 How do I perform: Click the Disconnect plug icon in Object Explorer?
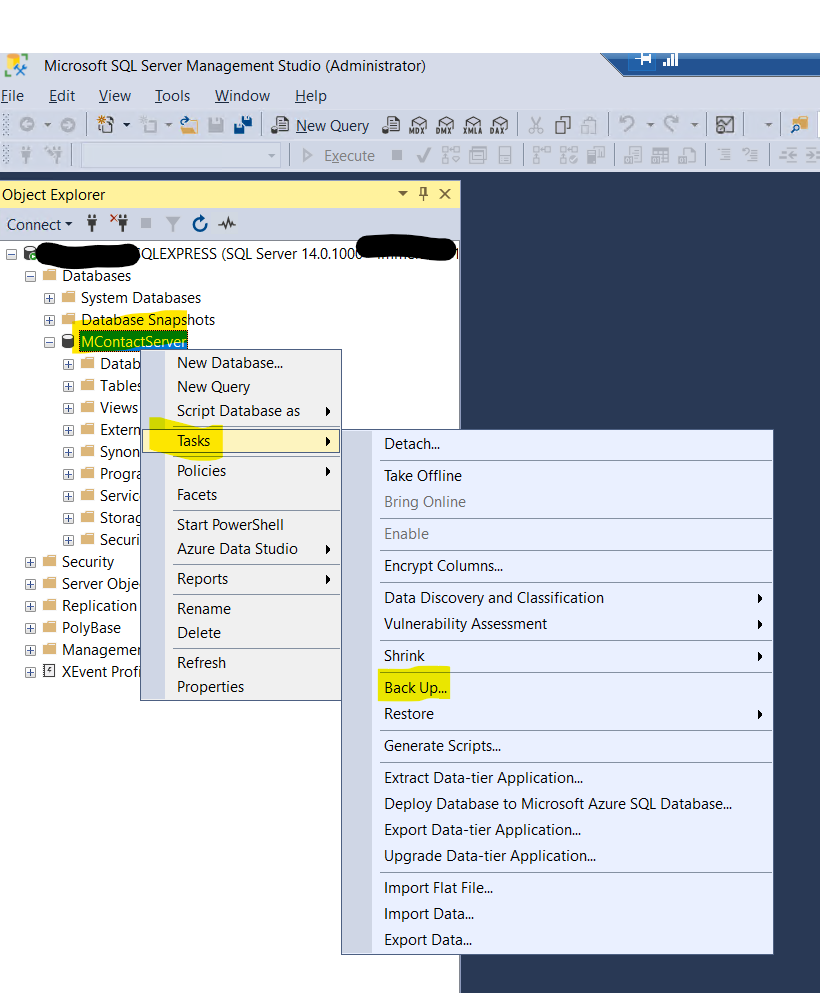pyautogui.click(x=119, y=224)
